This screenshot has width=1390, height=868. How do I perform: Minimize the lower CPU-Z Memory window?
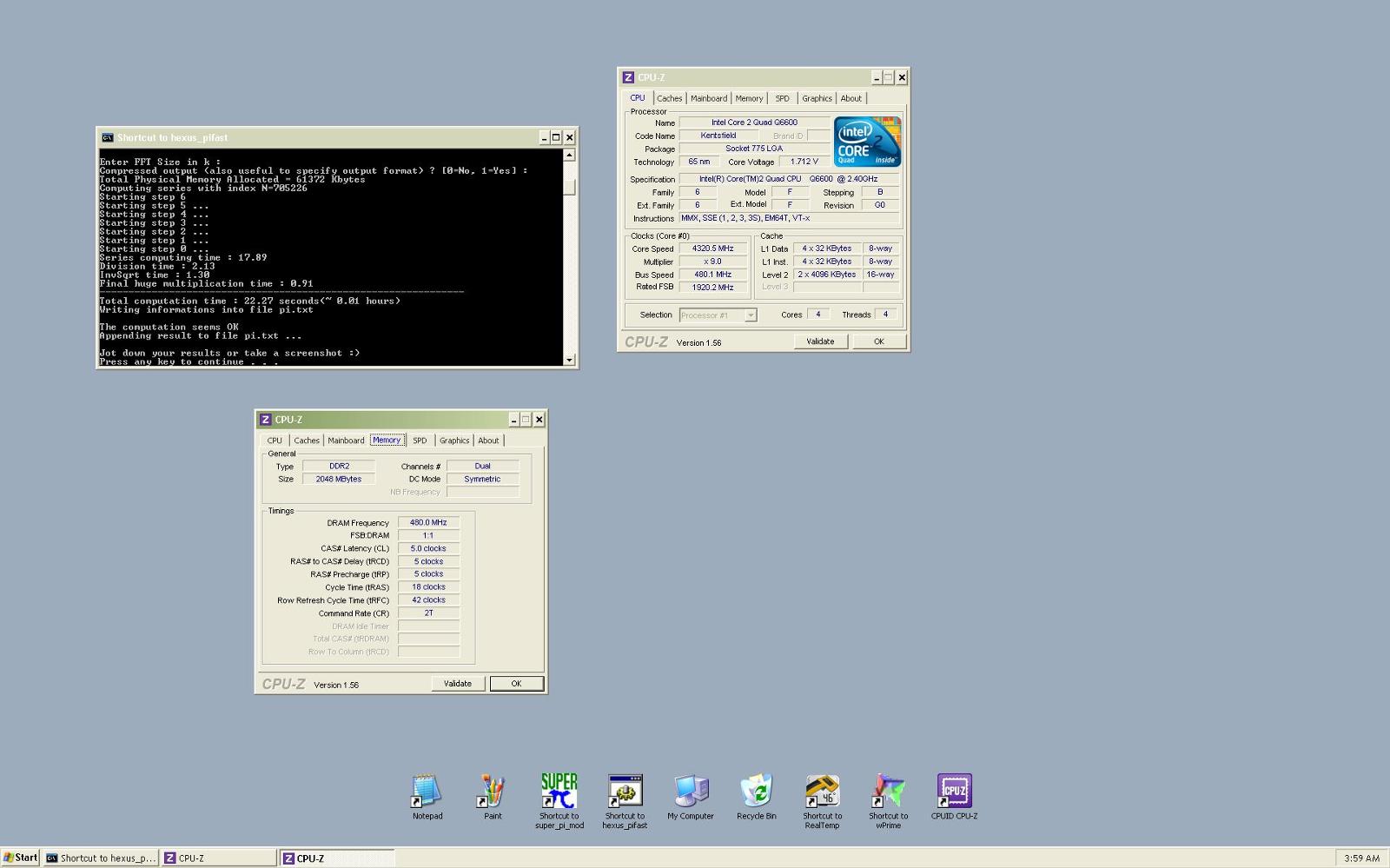point(513,420)
